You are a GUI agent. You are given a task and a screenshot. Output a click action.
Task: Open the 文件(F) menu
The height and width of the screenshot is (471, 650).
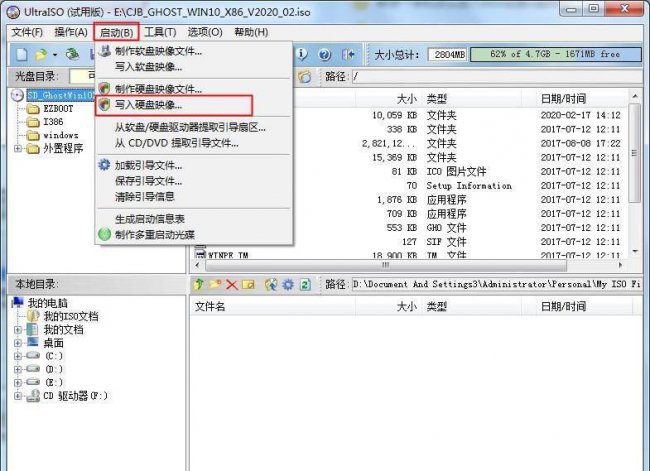27,32
